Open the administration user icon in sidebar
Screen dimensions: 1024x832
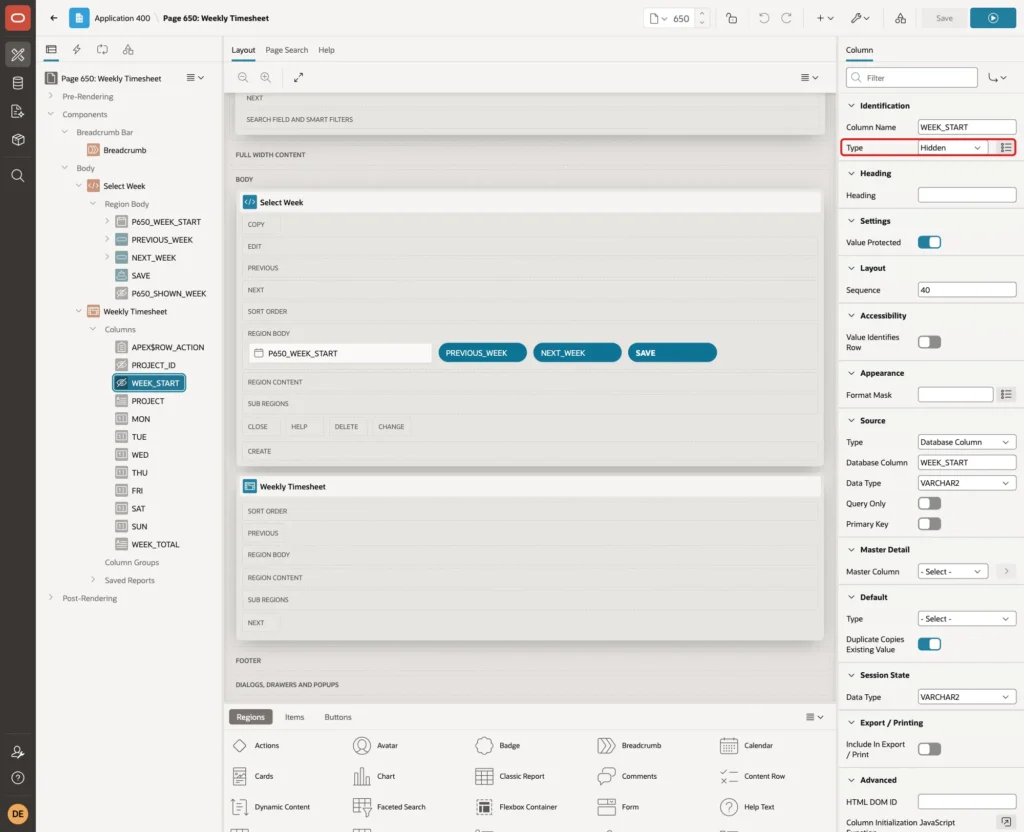tap(18, 752)
